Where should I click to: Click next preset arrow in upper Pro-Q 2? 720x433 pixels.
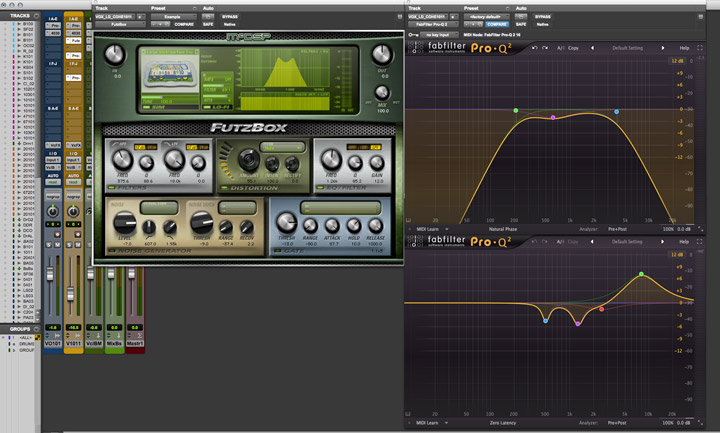click(663, 48)
